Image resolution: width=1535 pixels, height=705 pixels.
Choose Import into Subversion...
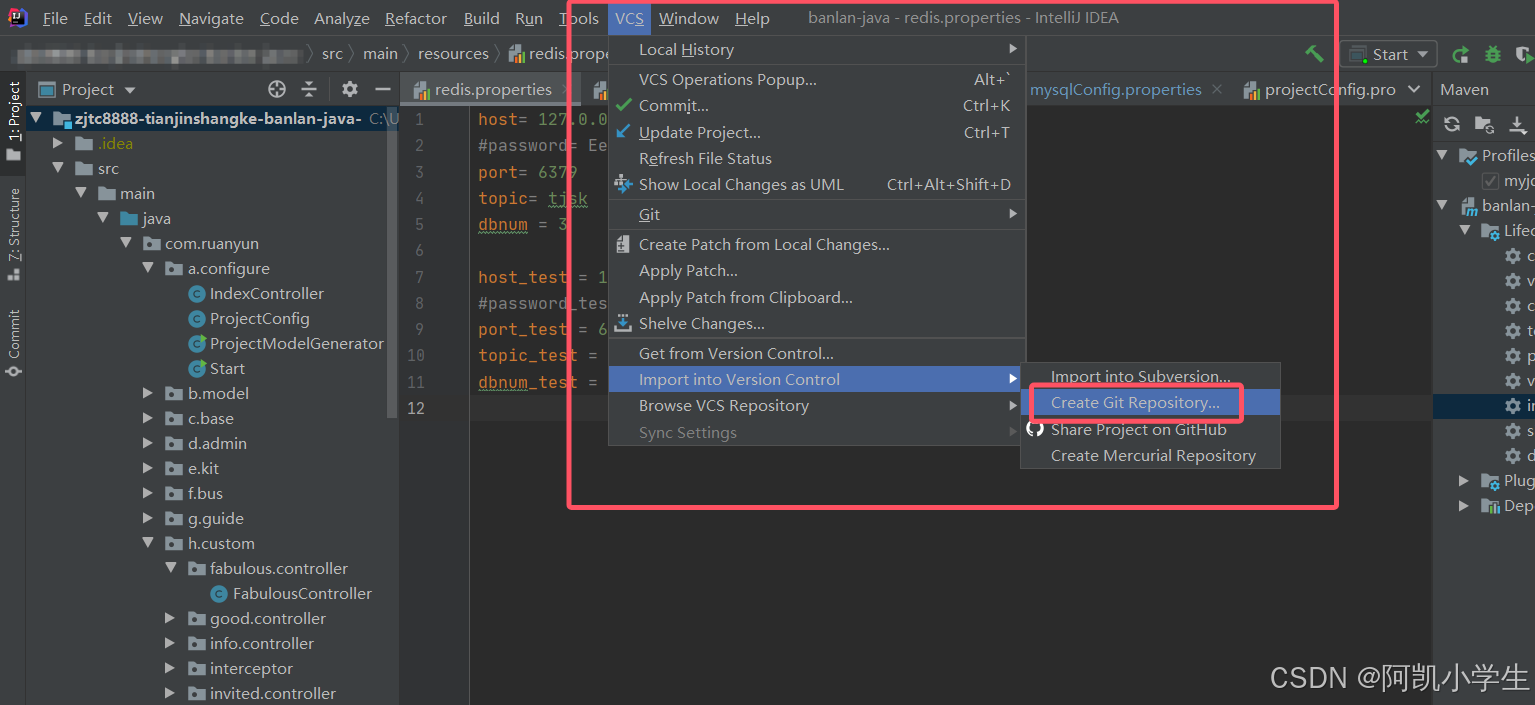click(1150, 376)
